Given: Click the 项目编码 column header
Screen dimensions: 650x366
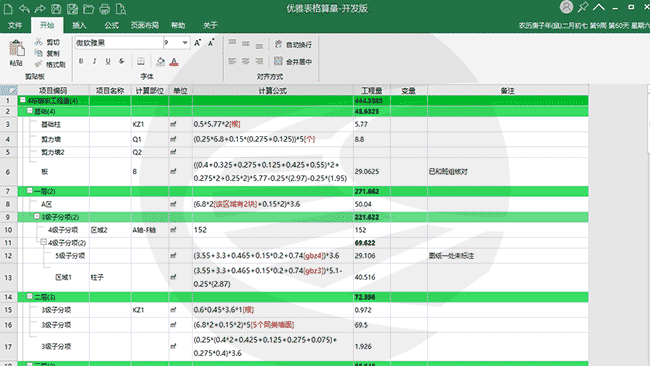Looking at the screenshot, I should pos(53,90).
